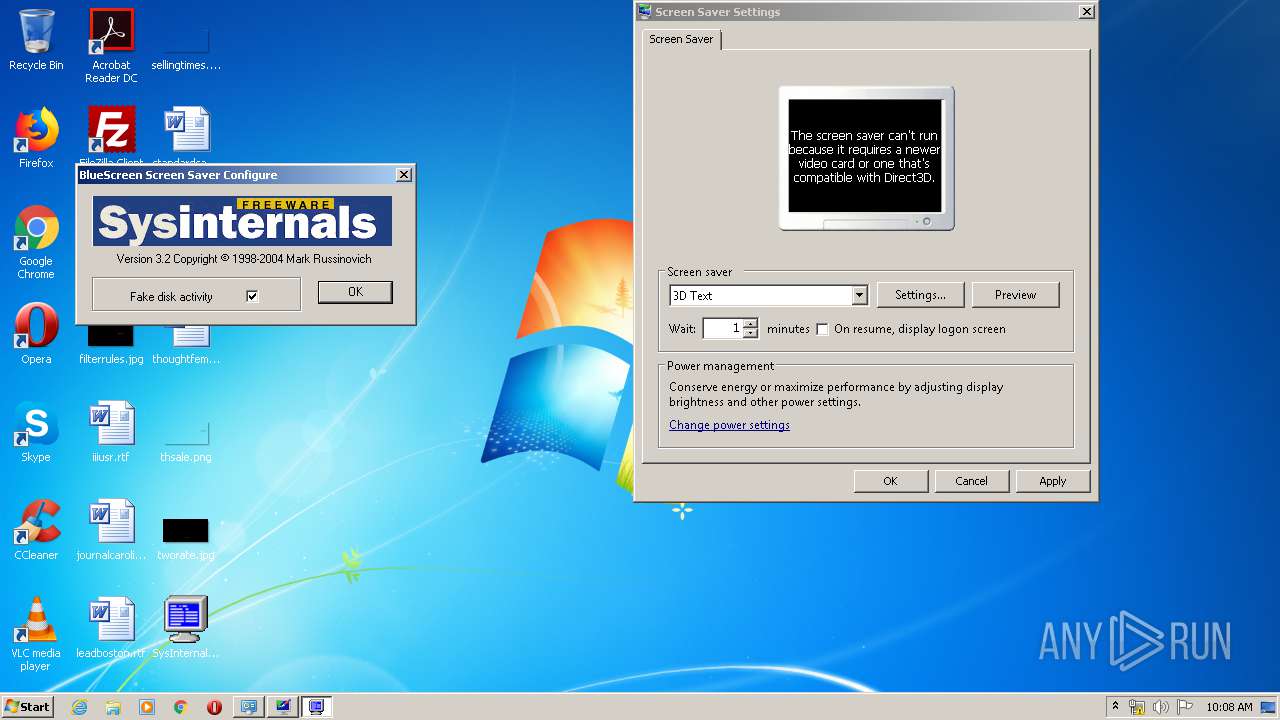Click OK in BlueScreen Configure dialog

(x=355, y=292)
